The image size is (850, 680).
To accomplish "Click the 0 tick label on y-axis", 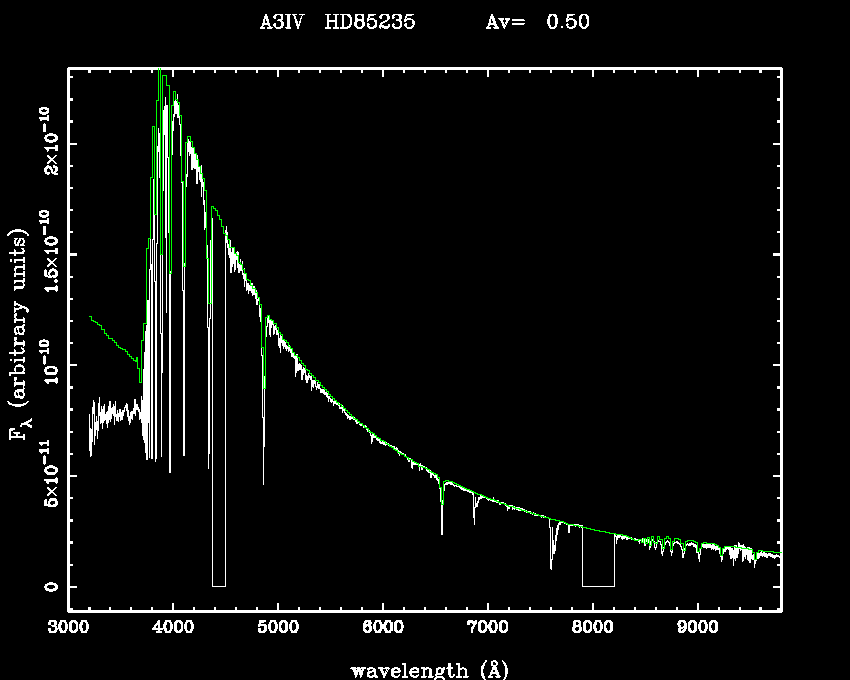I will [46, 586].
